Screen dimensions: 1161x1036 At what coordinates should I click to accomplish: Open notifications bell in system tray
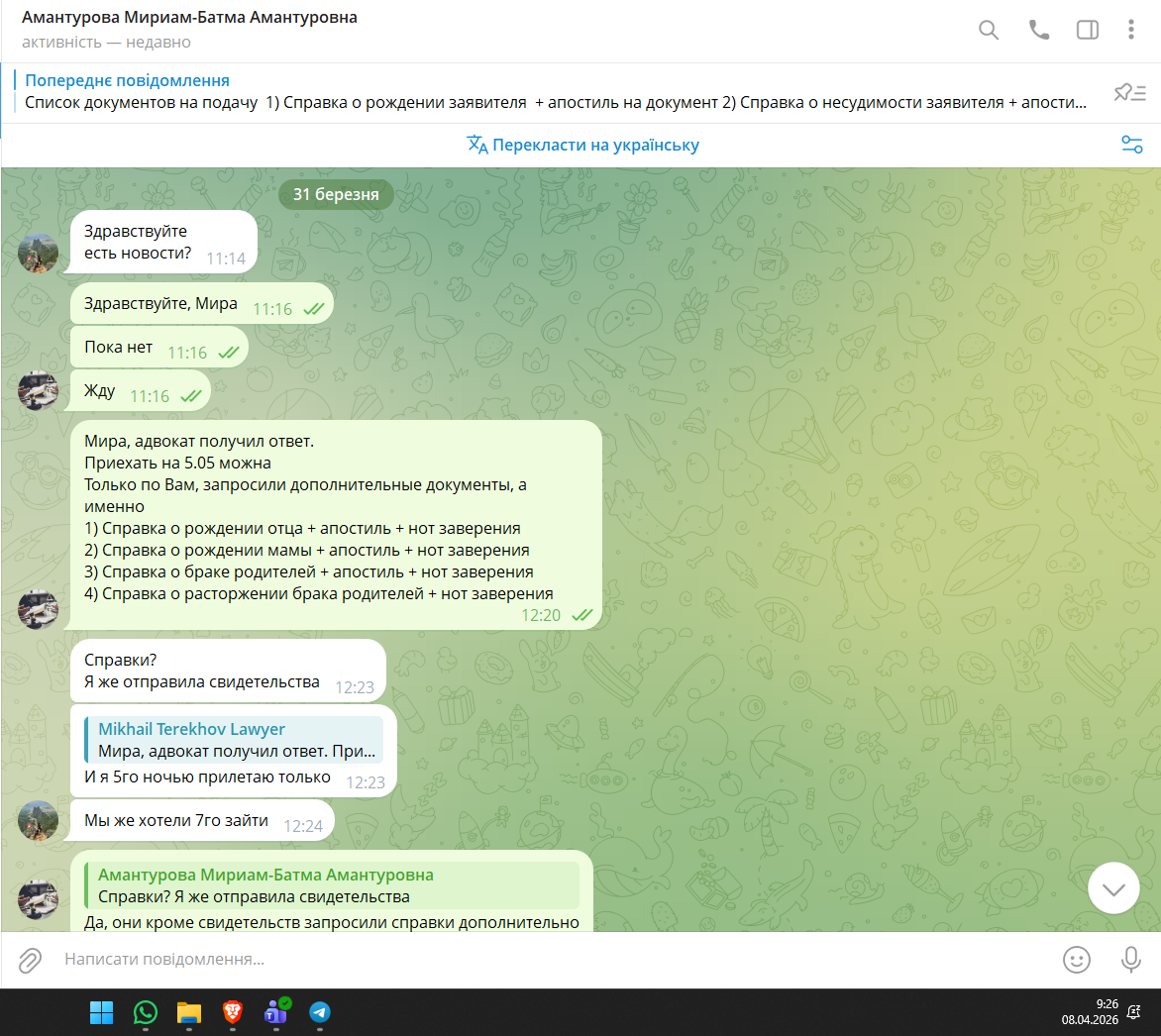click(x=1133, y=1012)
